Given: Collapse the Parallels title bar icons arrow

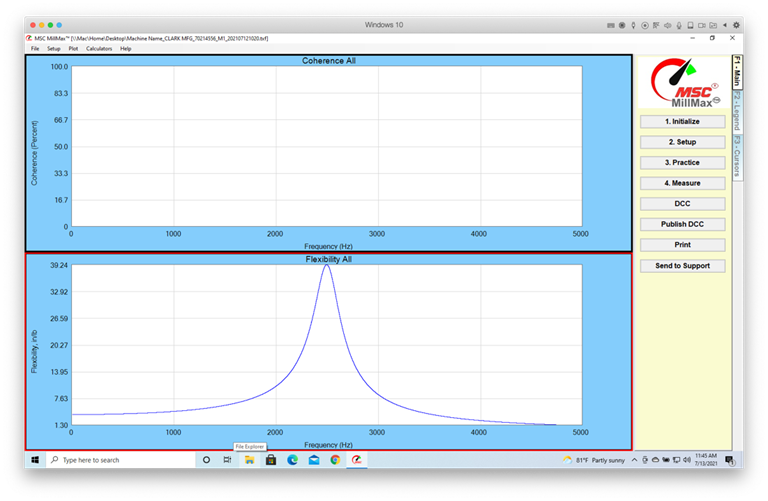Looking at the screenshot, I should [725, 25].
